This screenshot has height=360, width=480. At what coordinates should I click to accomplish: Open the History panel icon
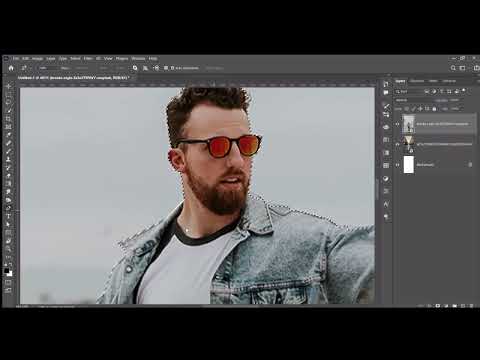(x=386, y=84)
